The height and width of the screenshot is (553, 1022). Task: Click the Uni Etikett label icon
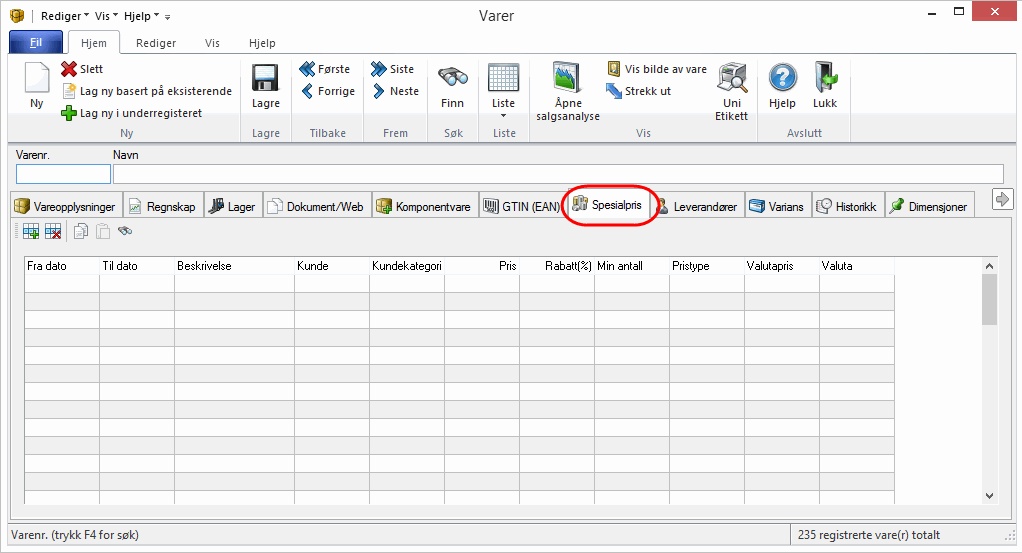(732, 80)
